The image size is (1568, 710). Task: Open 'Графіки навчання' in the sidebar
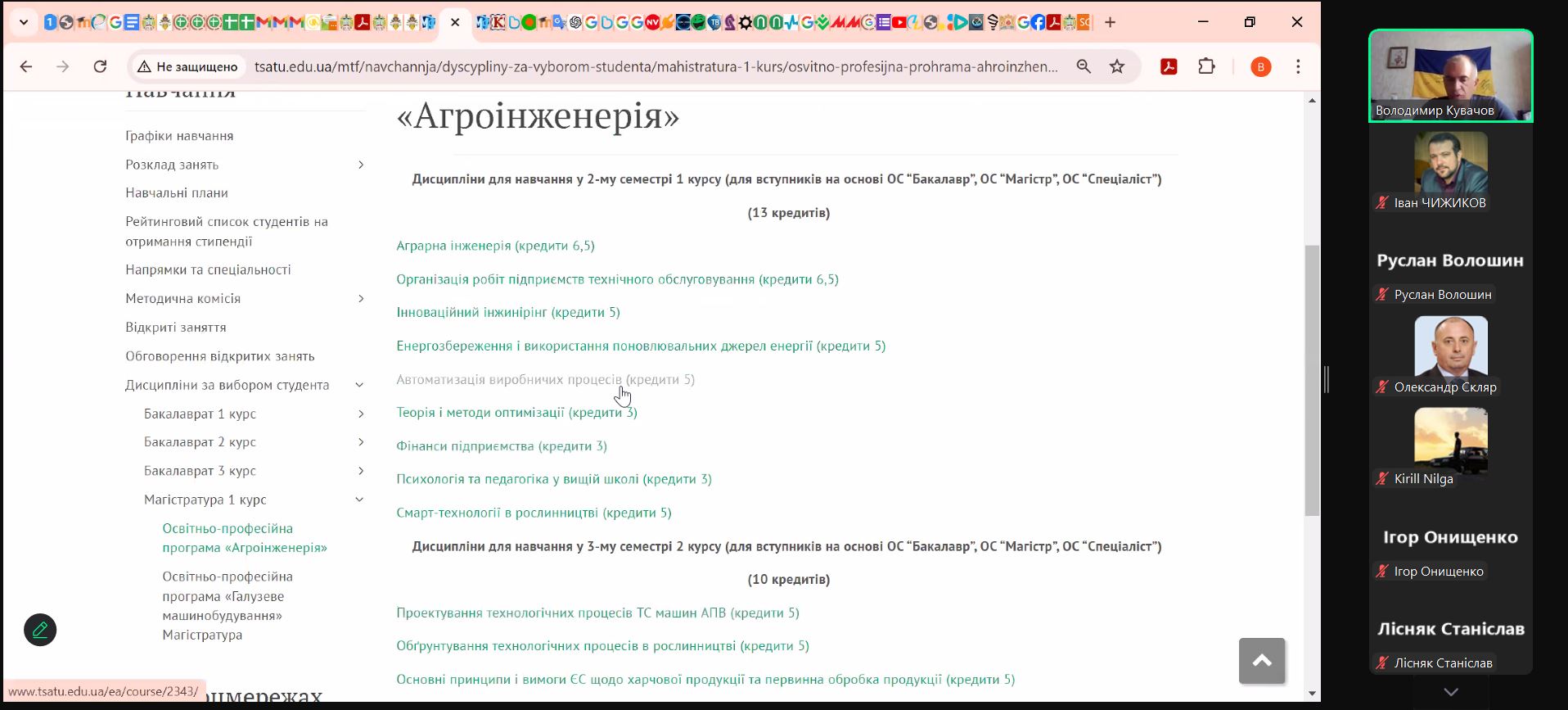coord(179,136)
